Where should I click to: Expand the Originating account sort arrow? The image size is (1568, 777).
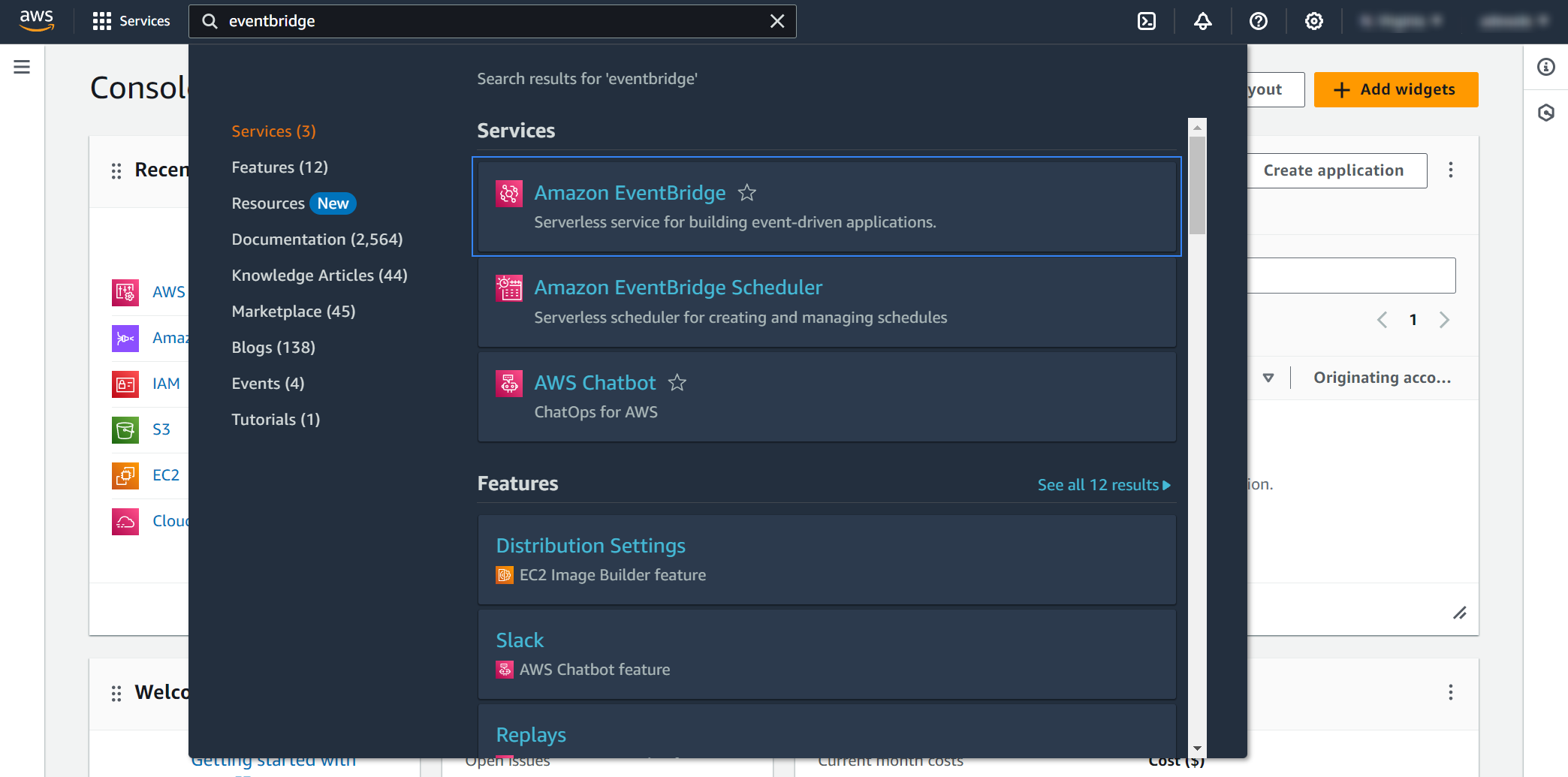click(x=1268, y=378)
